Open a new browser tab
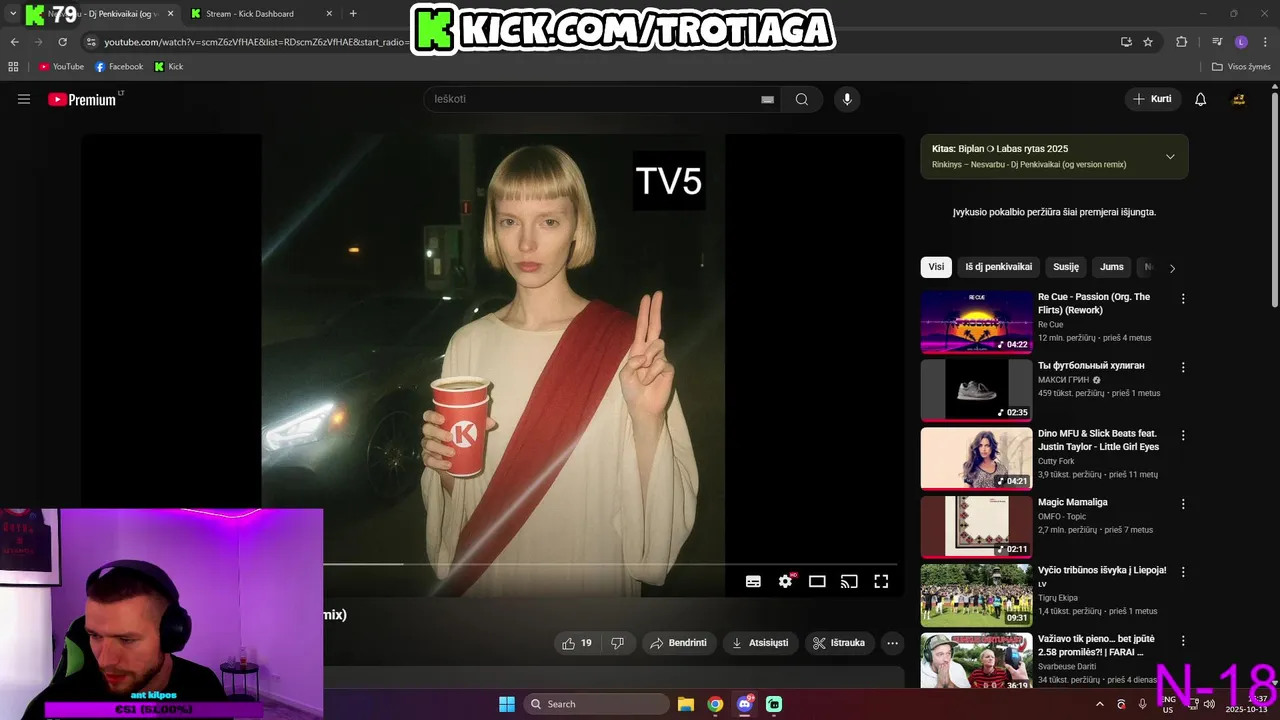Viewport: 1280px width, 720px height. tap(353, 14)
